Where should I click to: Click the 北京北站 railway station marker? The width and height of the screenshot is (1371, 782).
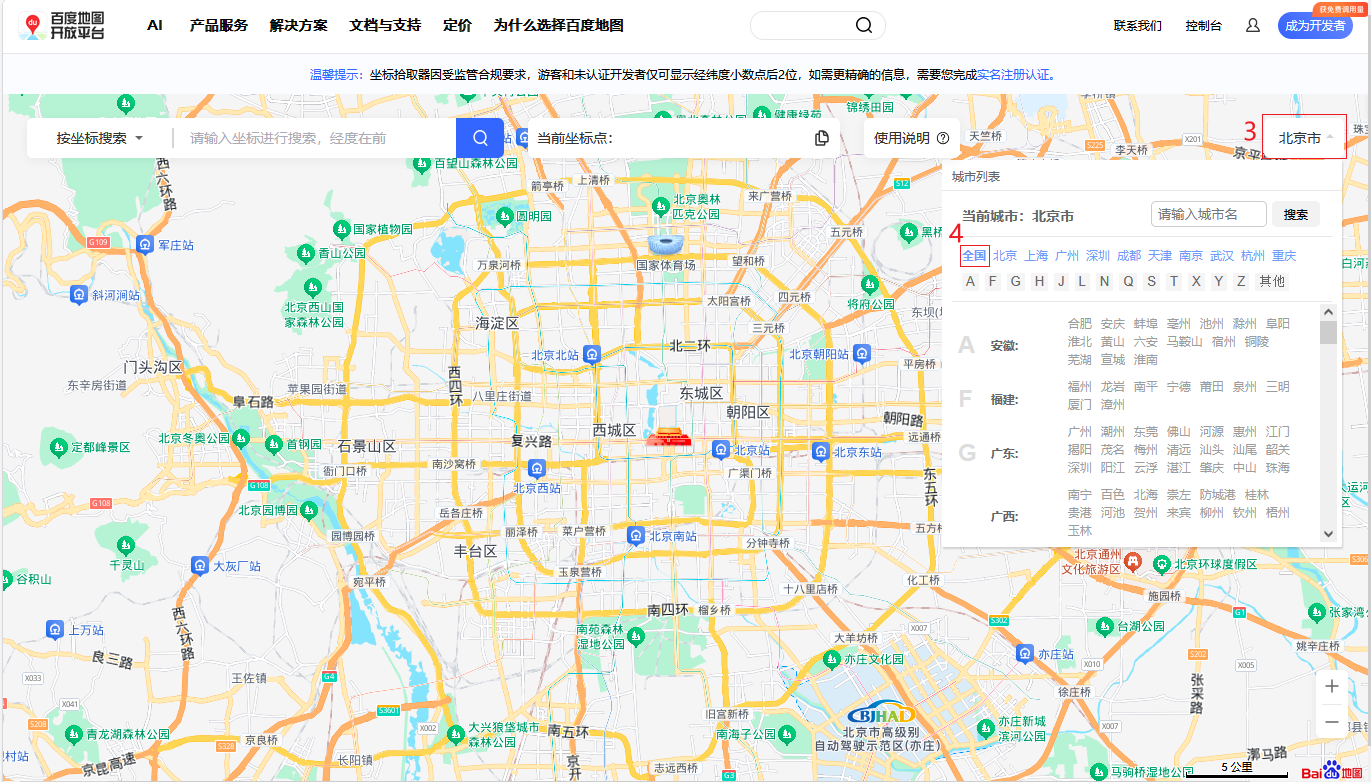592,354
